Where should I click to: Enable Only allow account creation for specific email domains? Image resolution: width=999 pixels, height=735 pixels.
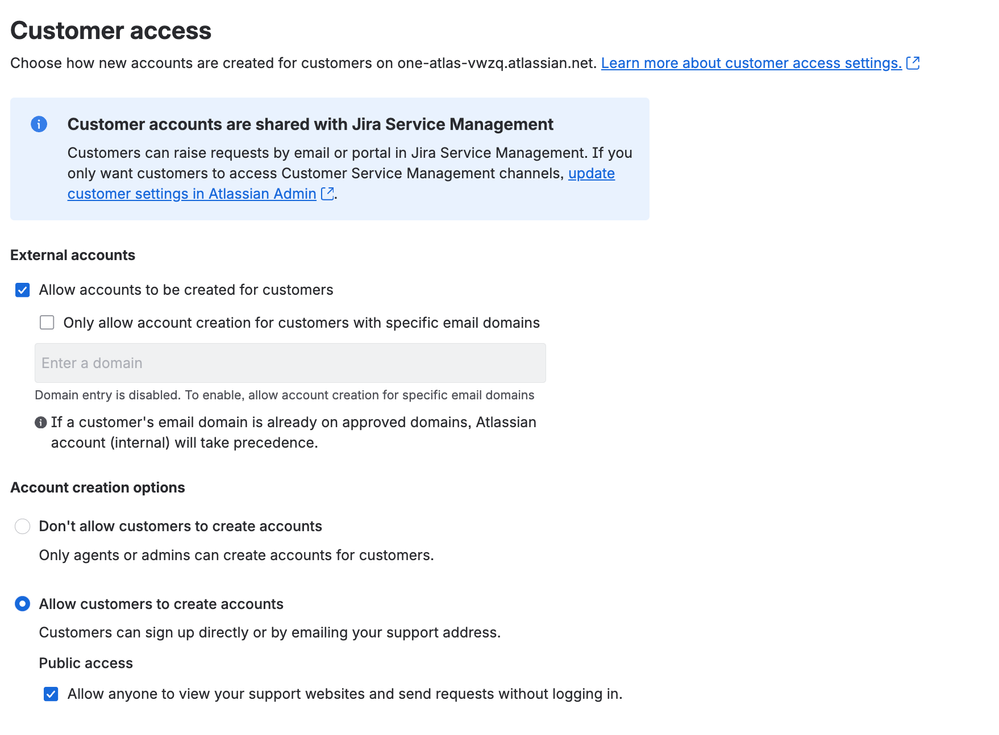[47, 322]
